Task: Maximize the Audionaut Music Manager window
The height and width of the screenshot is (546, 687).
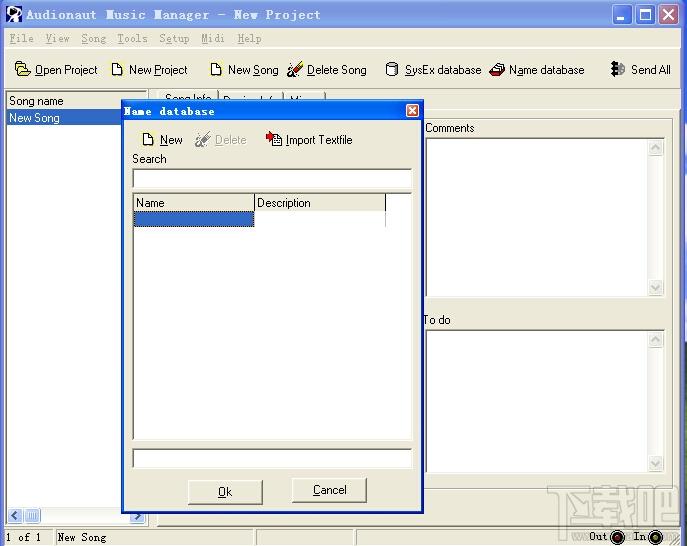Action: (645, 15)
